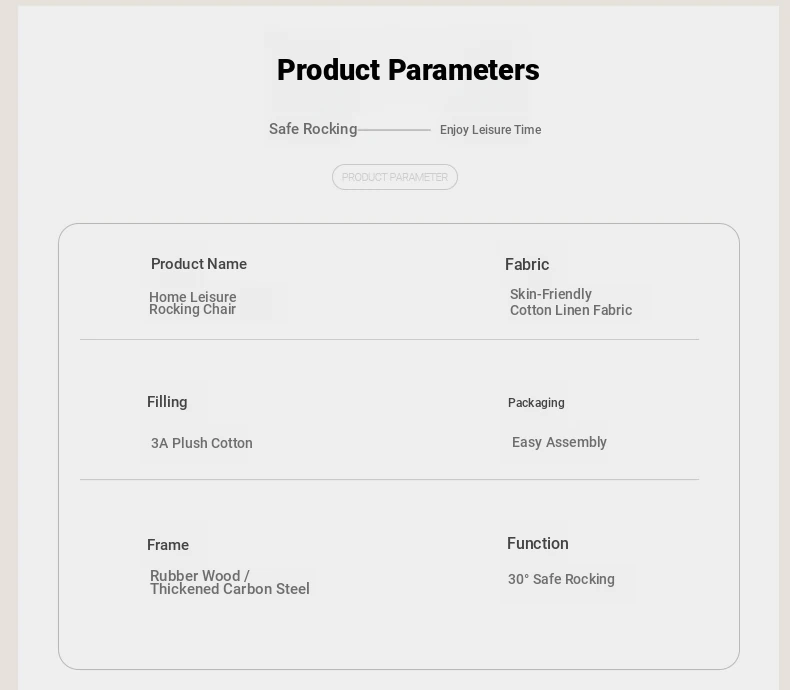This screenshot has height=690, width=790.
Task: Click the "Home Leisure Rocking Chair" value
Action: [193, 303]
